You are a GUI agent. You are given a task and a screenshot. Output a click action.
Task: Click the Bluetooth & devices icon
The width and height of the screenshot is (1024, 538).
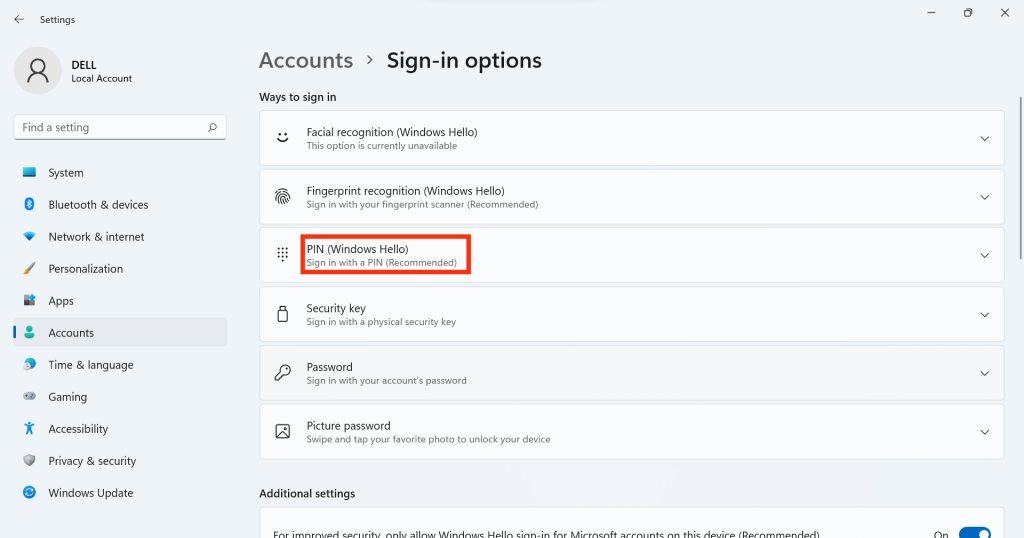click(29, 204)
